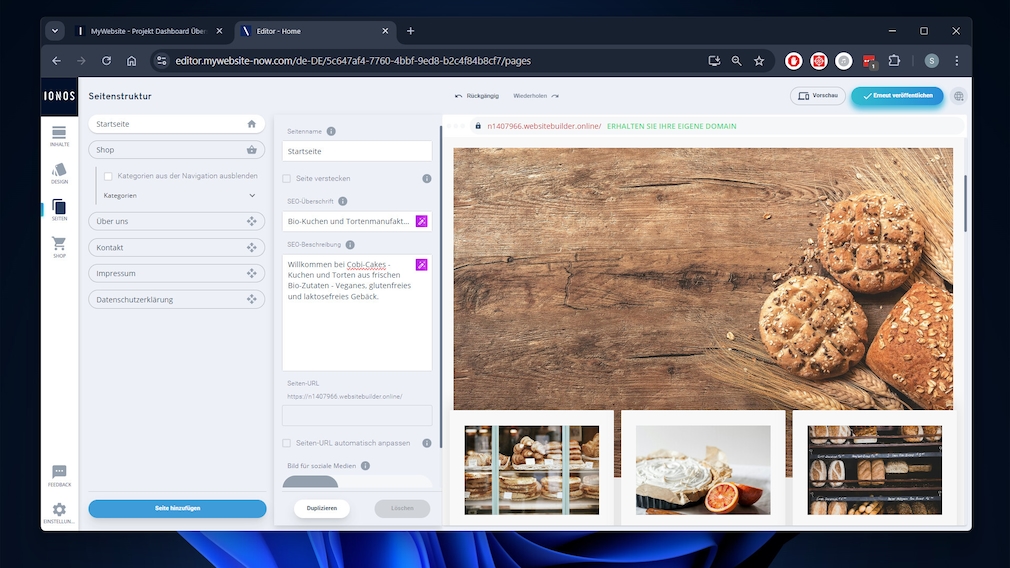Click into the Seitenname input field
1010x568 pixels.
coord(357,151)
